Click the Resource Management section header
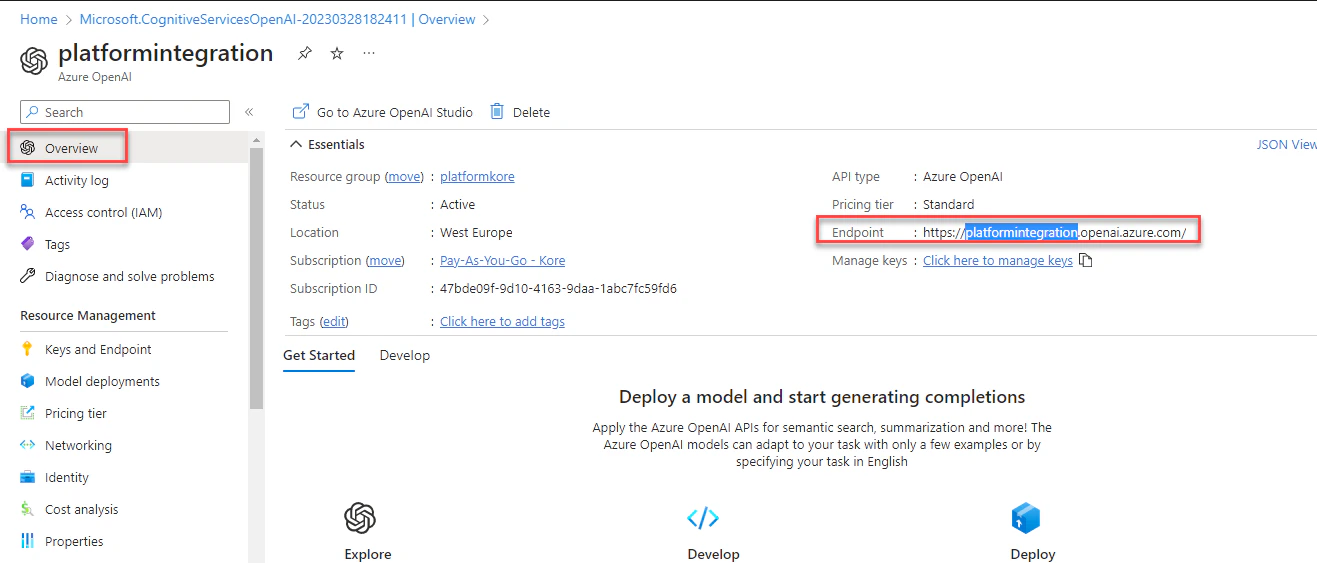This screenshot has width=1317, height=563. (88, 315)
